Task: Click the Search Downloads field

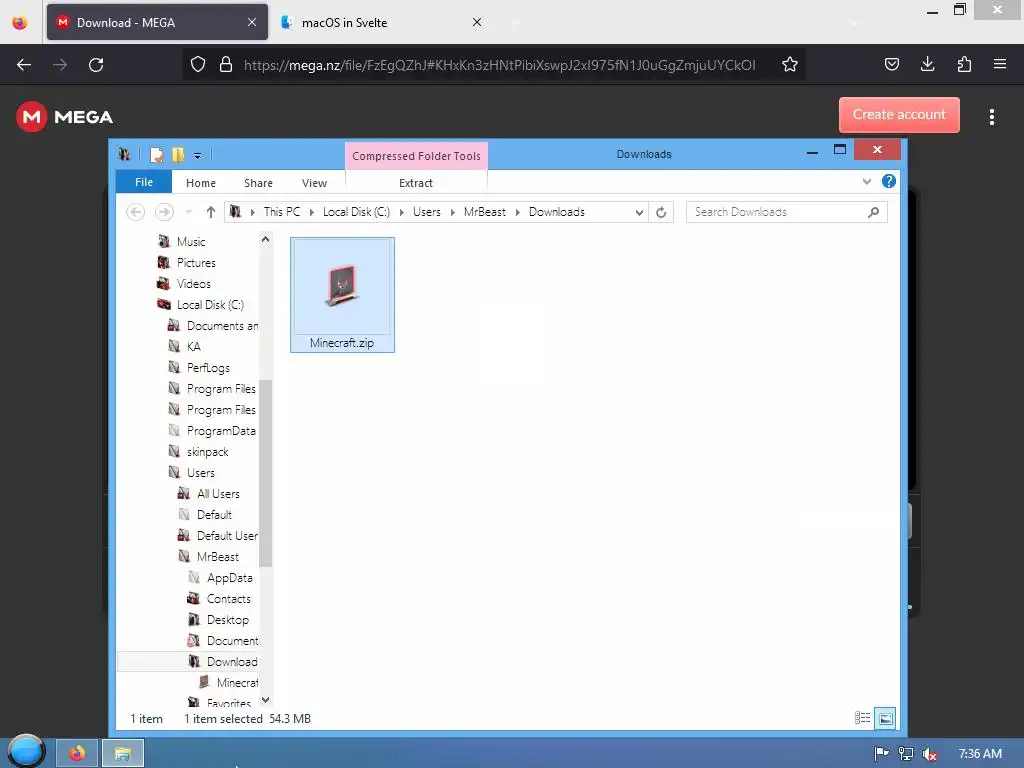Action: coord(786,212)
